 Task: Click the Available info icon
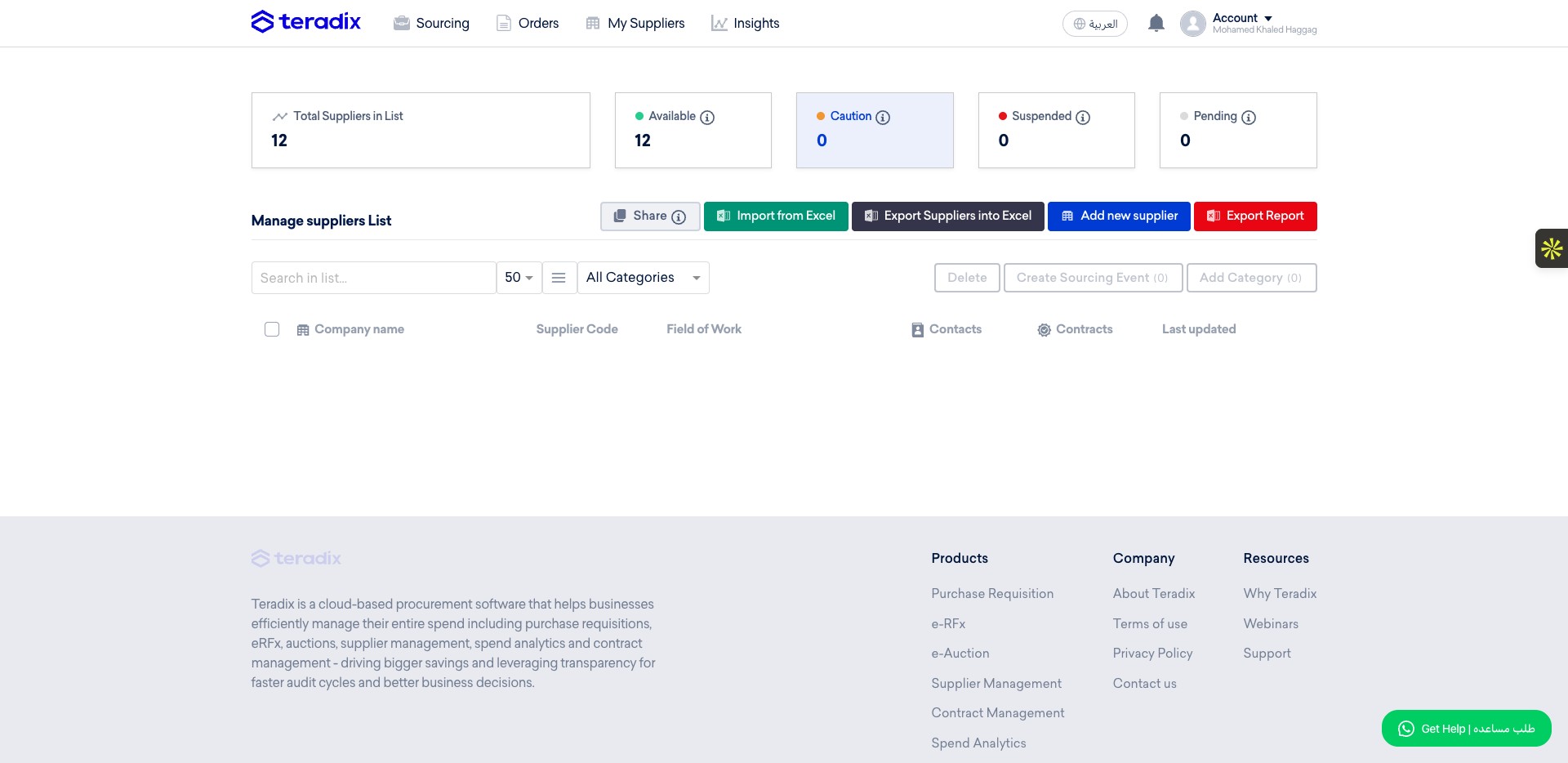[x=707, y=117]
